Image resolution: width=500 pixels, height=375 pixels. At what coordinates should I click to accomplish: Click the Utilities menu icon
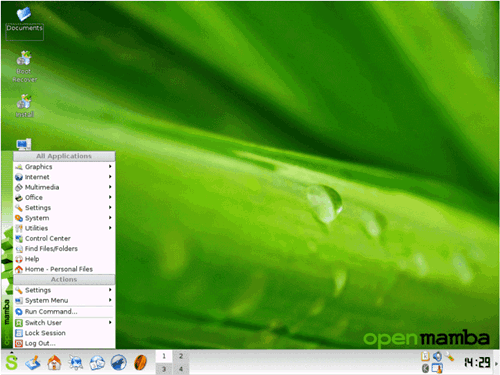tap(19, 228)
